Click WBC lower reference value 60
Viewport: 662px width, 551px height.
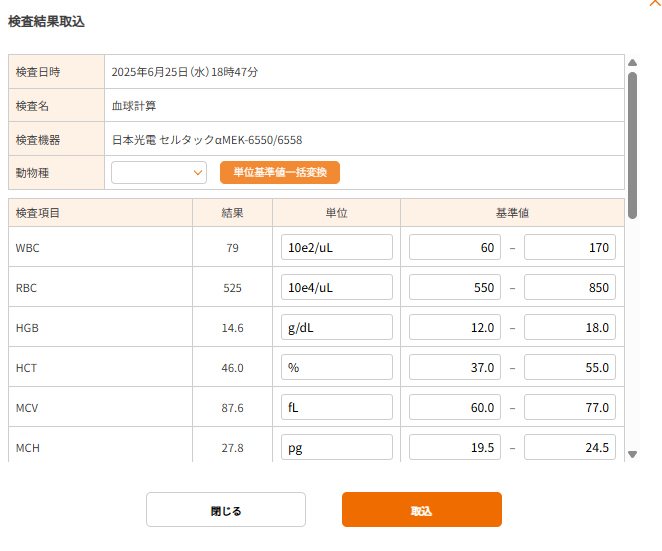pos(455,247)
